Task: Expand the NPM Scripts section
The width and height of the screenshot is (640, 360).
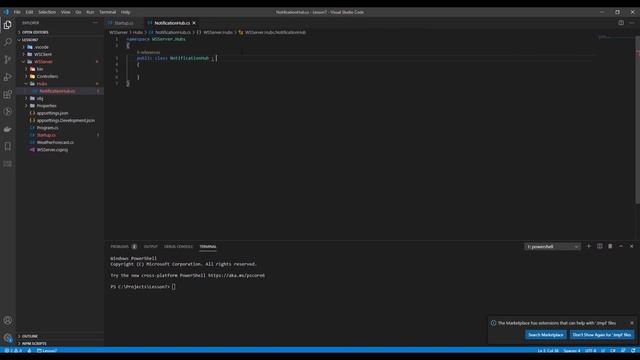Action: pyautogui.click(x=34, y=343)
